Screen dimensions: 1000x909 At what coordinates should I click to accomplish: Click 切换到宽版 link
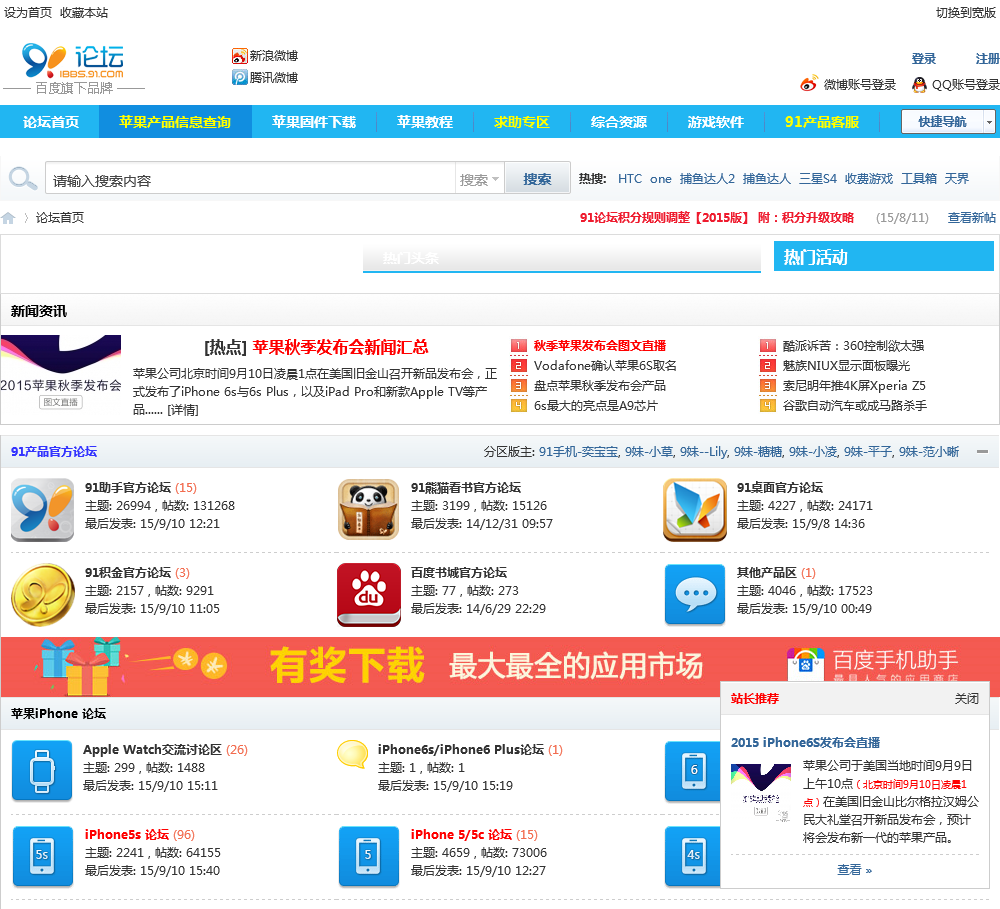[x=966, y=13]
